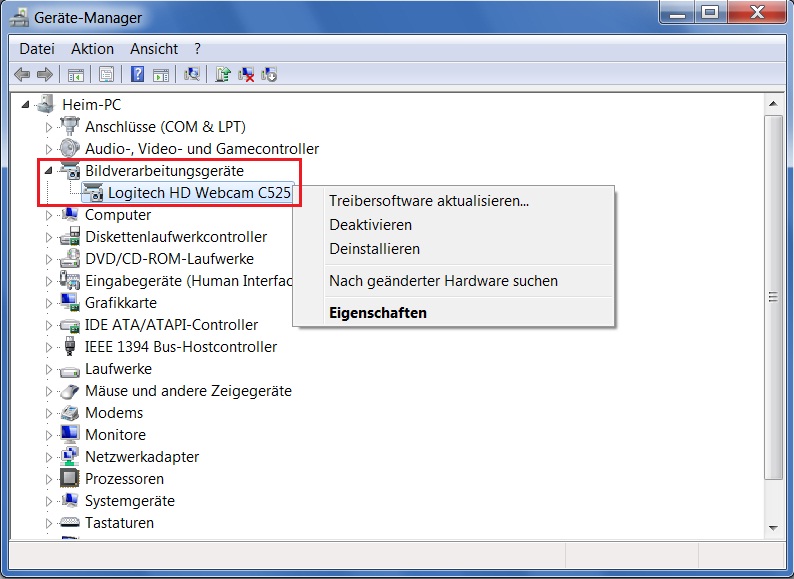The image size is (794, 579).
Task: Click the Grafikkarte display adapter icon
Action: pos(70,302)
